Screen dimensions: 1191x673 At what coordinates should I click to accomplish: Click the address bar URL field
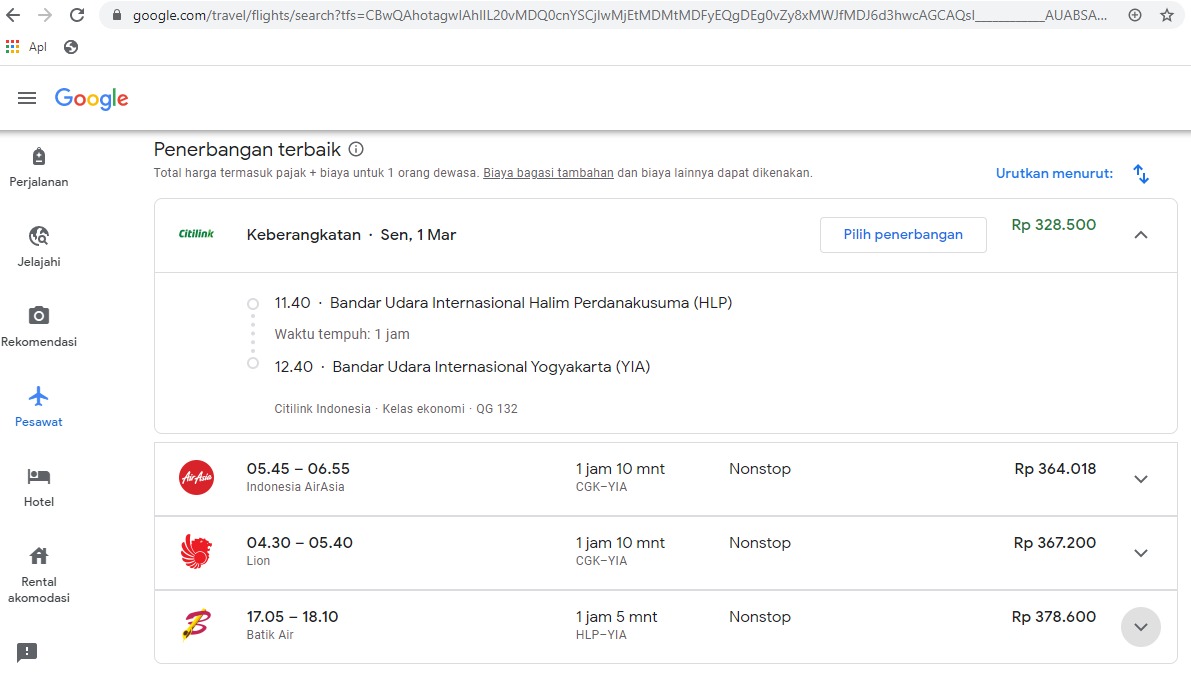tap(619, 15)
